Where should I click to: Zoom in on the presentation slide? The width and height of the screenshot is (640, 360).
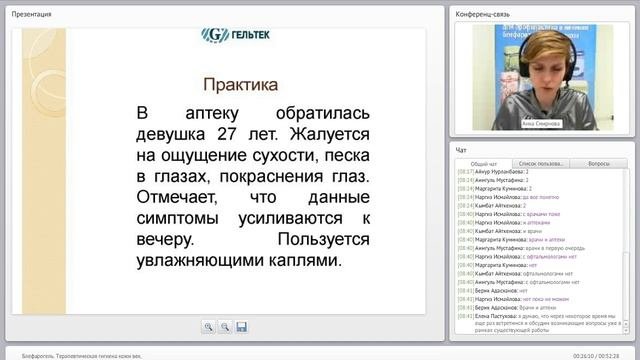click(209, 327)
